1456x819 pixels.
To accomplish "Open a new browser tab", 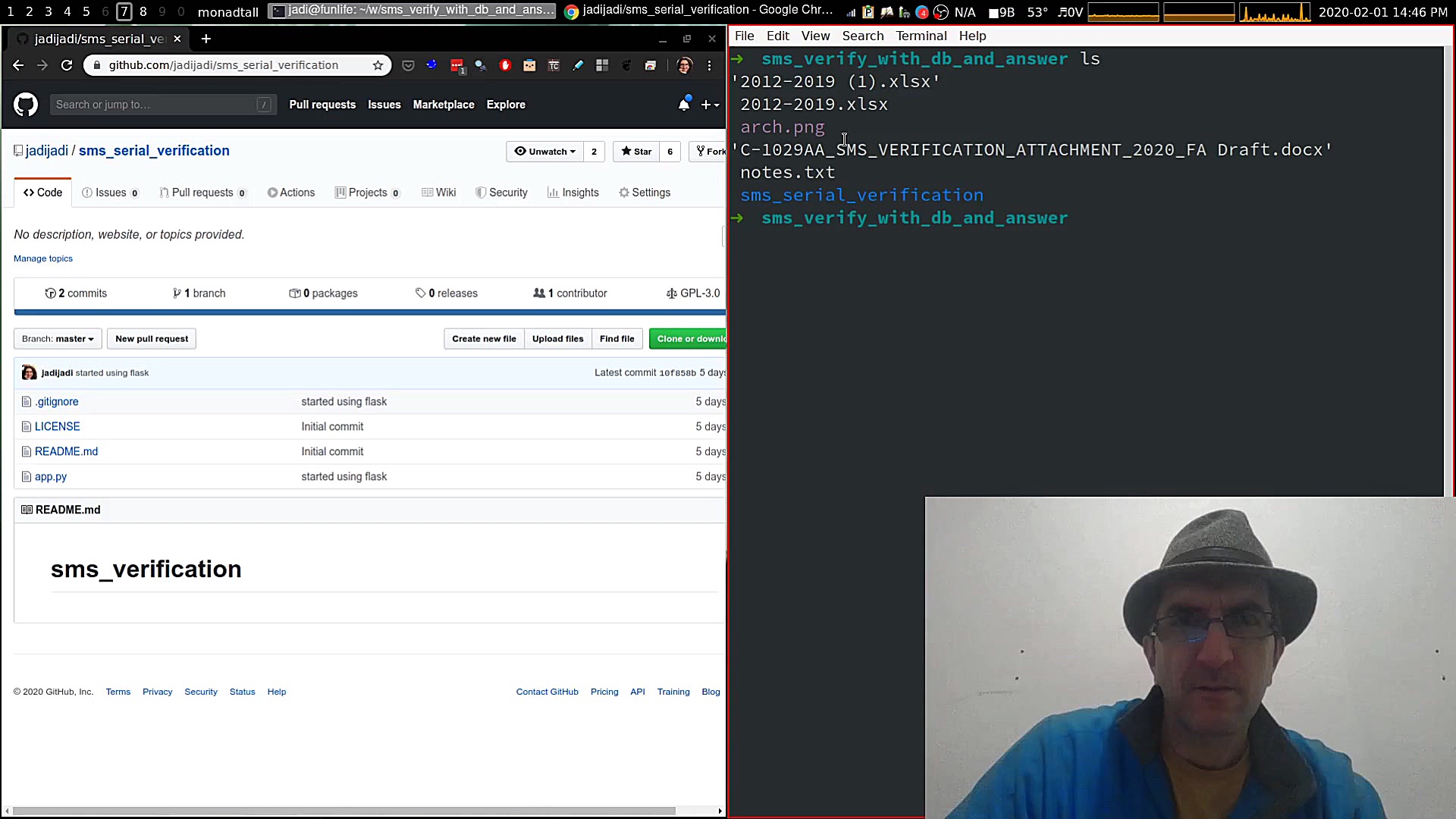I will [206, 39].
